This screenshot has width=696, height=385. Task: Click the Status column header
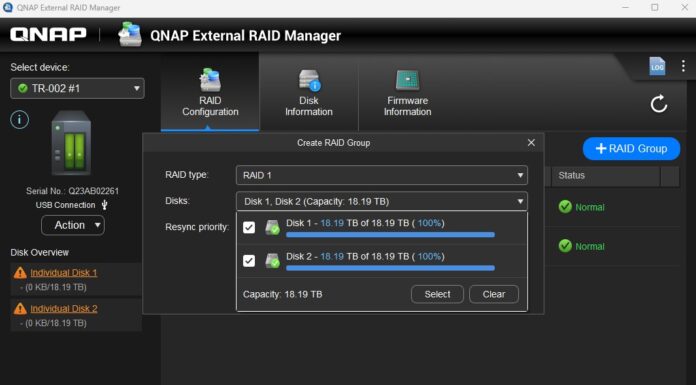pyautogui.click(x=605, y=175)
